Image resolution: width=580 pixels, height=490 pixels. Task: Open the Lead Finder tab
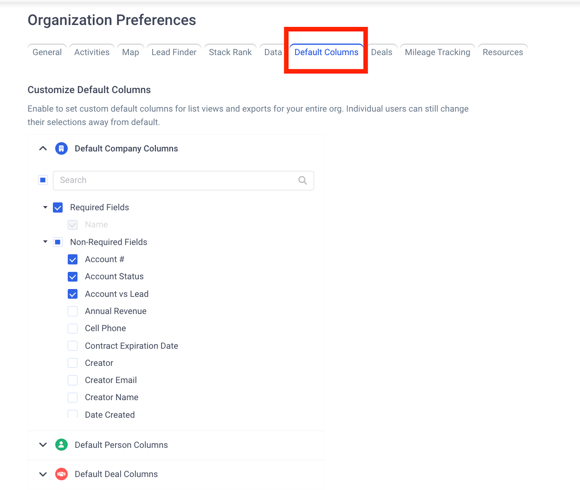point(173,52)
